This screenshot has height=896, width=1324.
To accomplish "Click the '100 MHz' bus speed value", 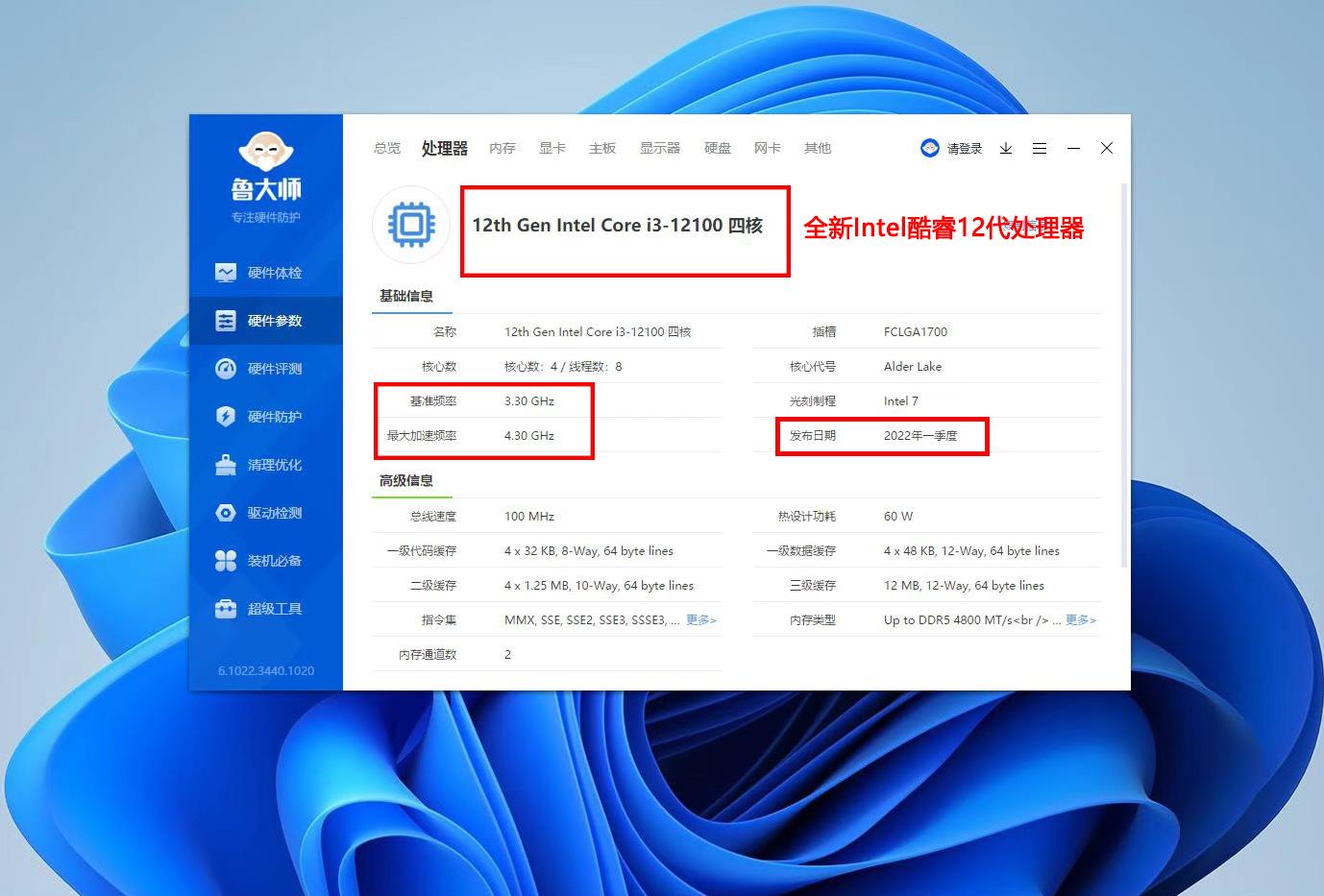I will [529, 517].
